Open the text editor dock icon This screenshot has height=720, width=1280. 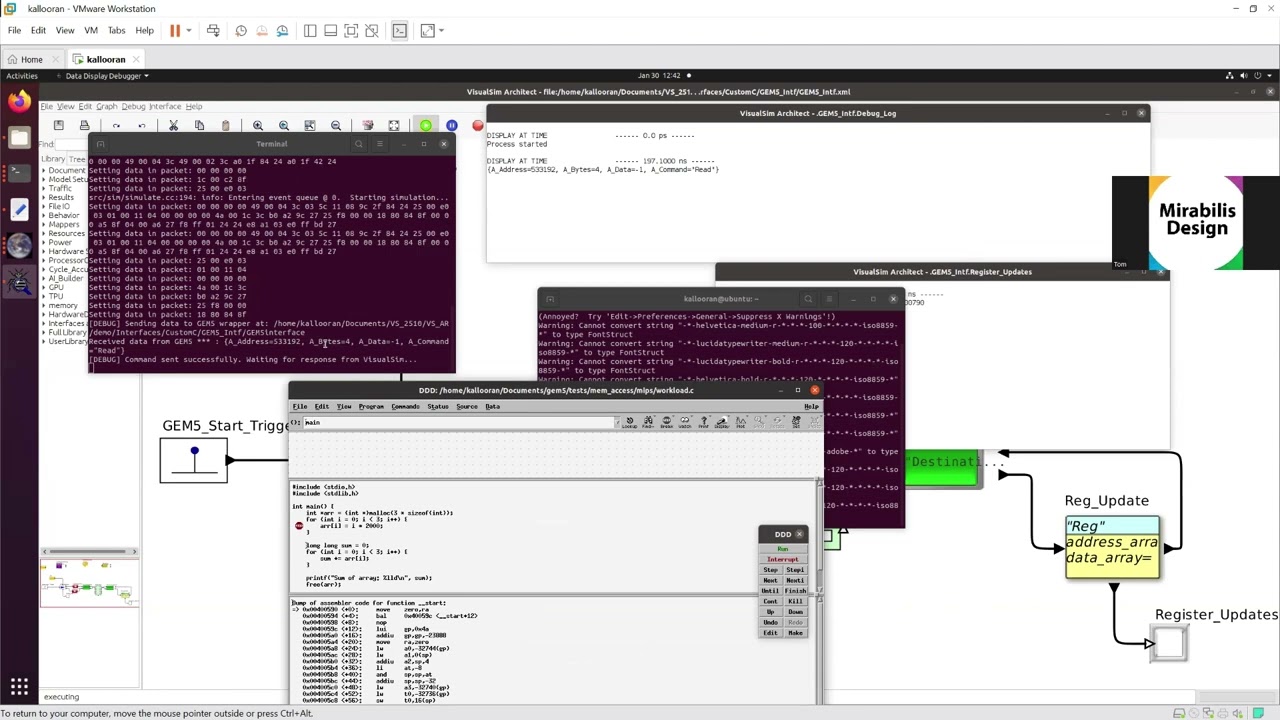(x=19, y=209)
